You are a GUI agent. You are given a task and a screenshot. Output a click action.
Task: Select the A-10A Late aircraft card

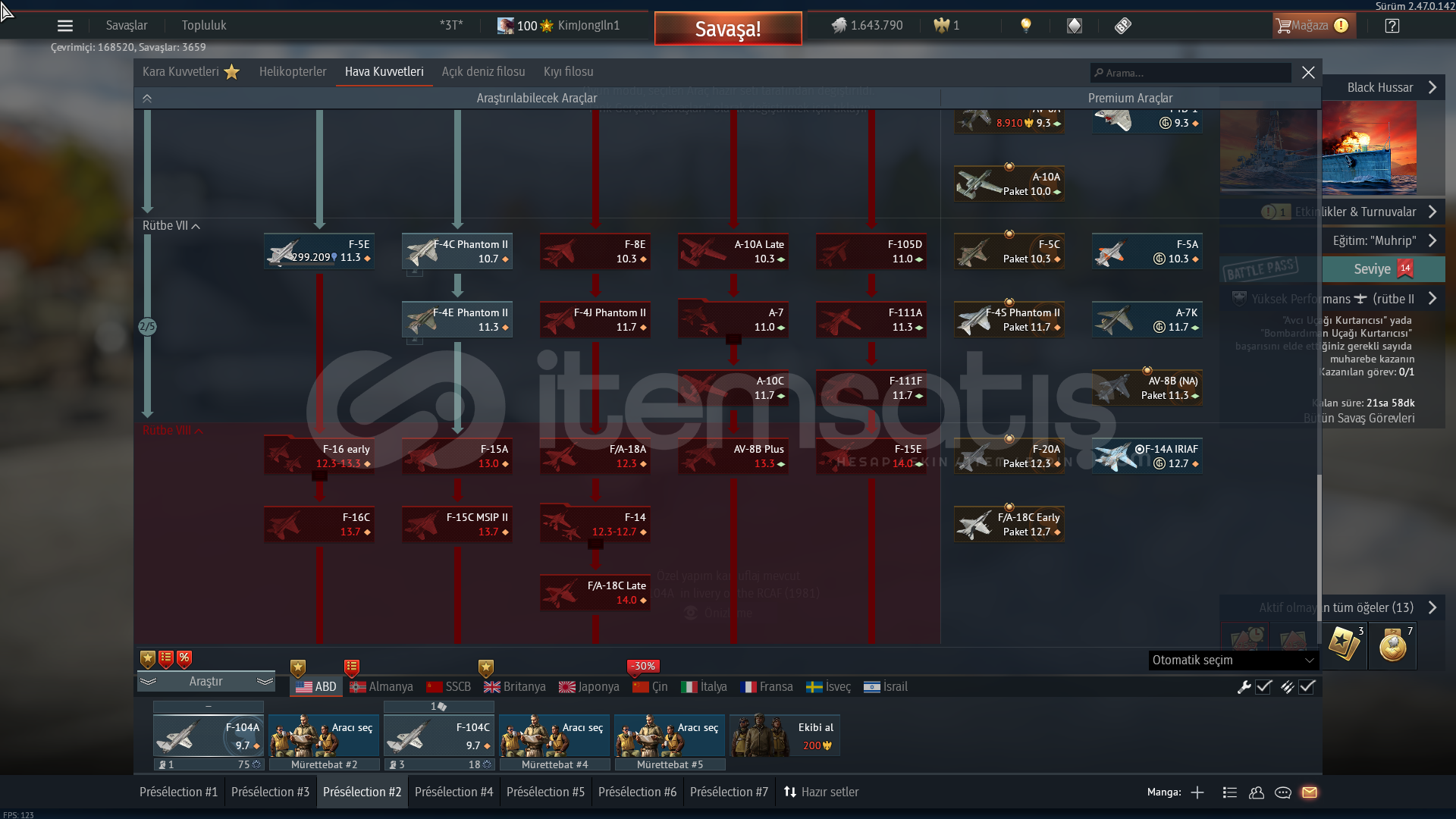pos(733,251)
